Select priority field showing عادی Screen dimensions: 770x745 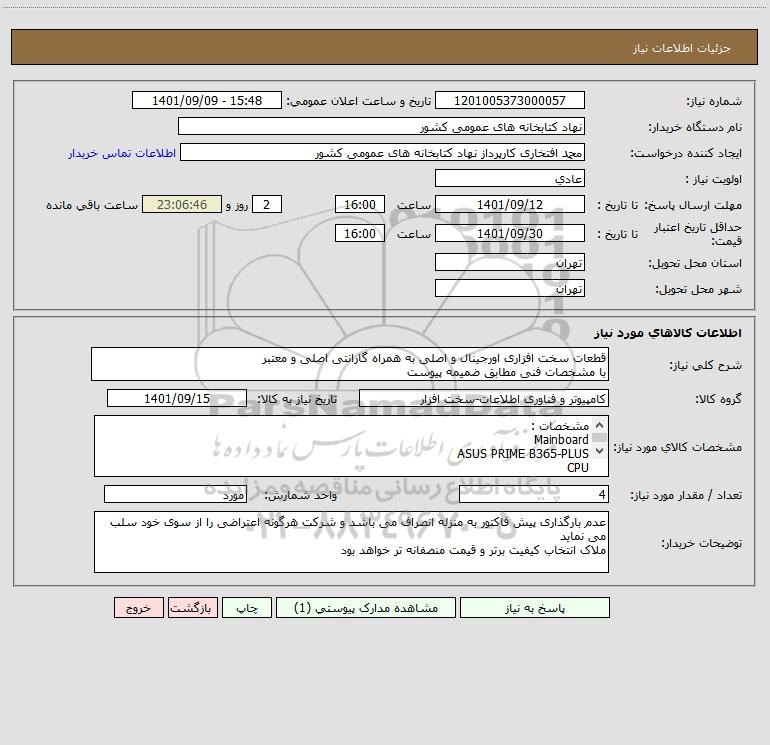coord(510,179)
